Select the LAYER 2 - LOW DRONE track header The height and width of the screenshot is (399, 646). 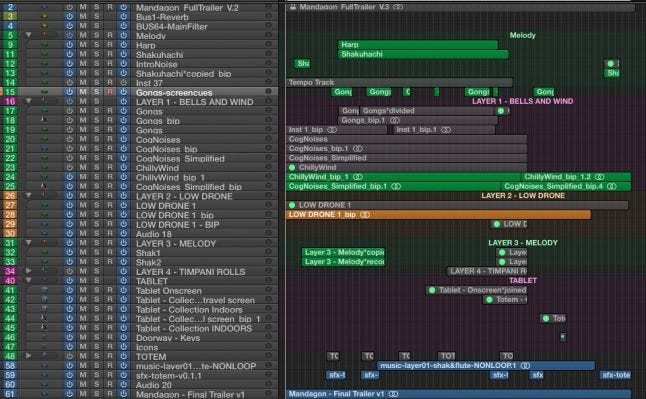coord(184,196)
